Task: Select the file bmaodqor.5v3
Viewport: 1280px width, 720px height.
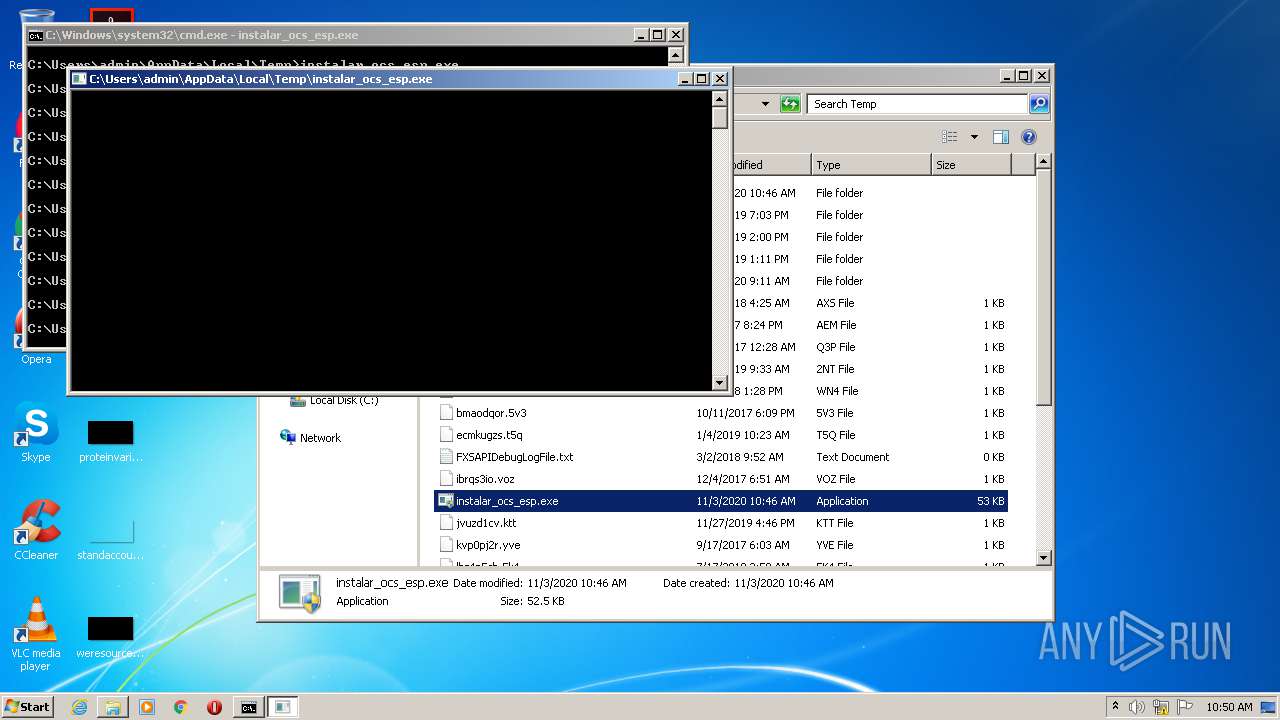Action: 491,413
